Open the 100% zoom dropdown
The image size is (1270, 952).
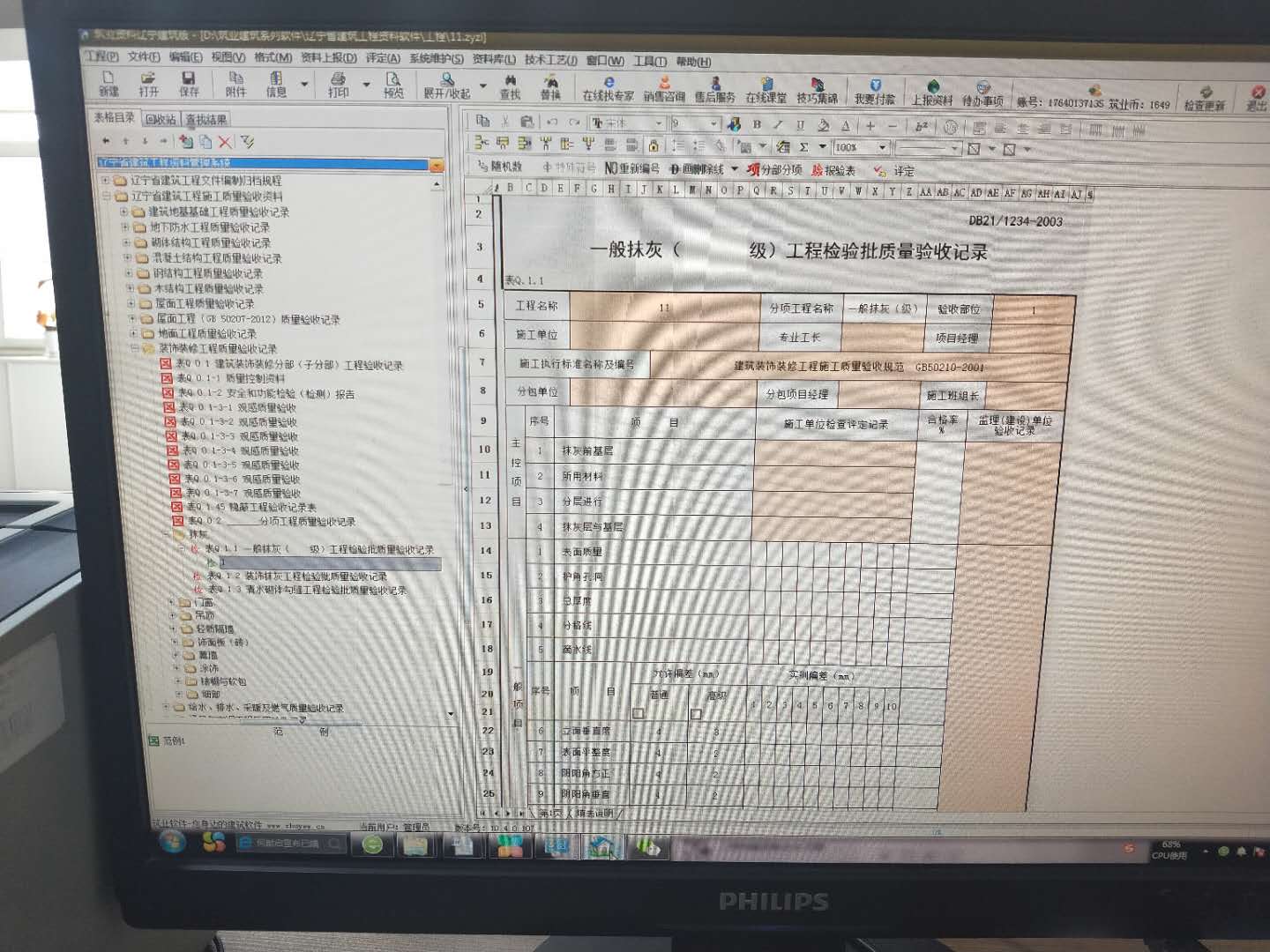click(x=881, y=147)
